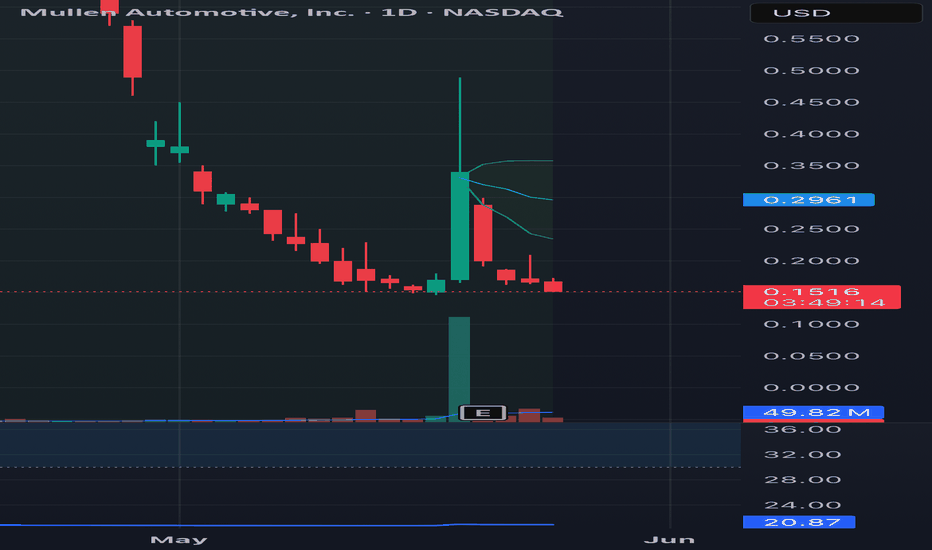Viewport: 932px width, 550px height.
Task: Click the Mullen Automotive, Inc. chart title
Action: pyautogui.click(x=291, y=12)
